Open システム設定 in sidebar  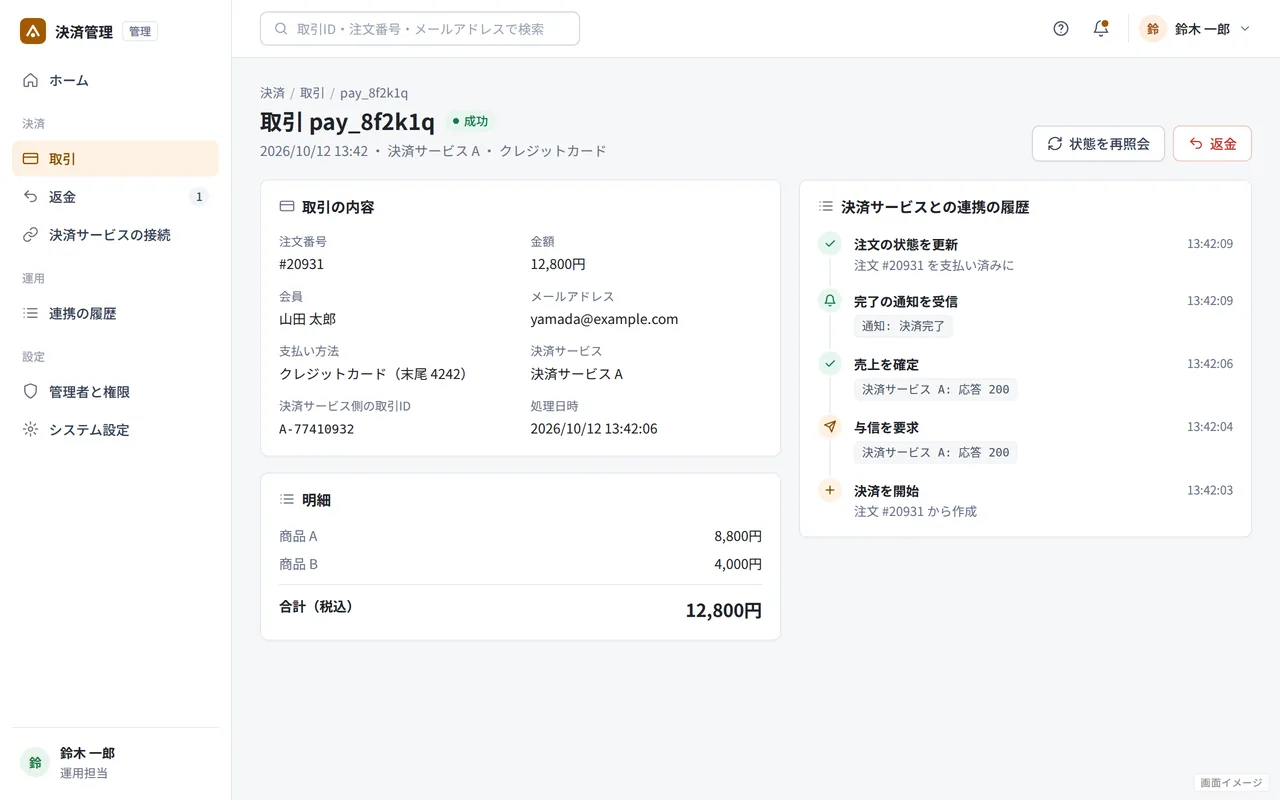[115, 430]
